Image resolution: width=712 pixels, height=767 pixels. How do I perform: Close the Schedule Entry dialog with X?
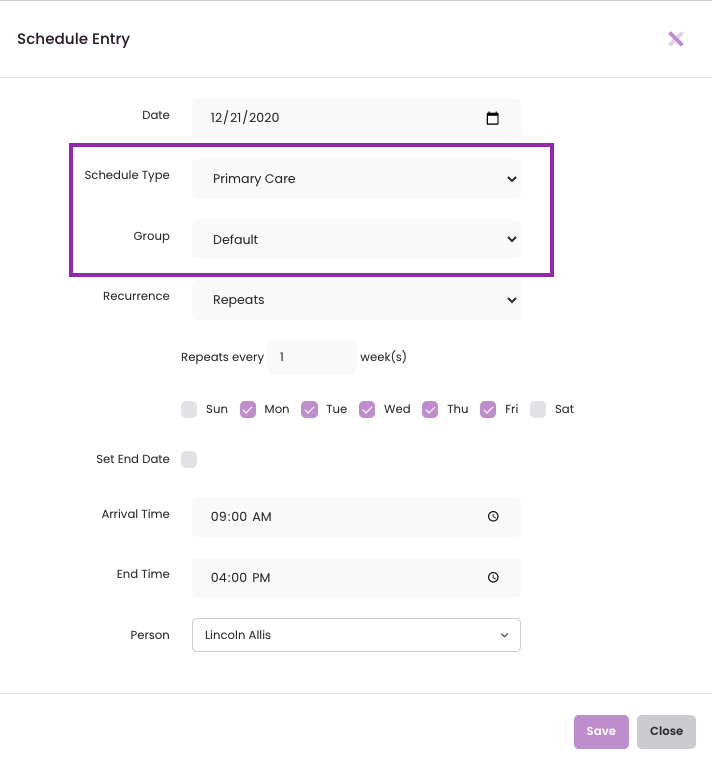(676, 39)
